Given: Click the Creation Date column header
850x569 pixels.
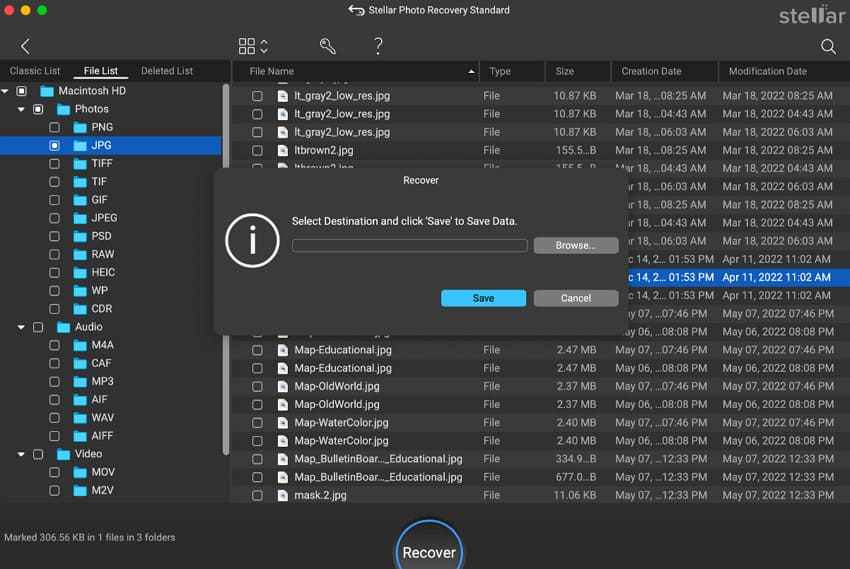Looking at the screenshot, I should pyautogui.click(x=664, y=72).
